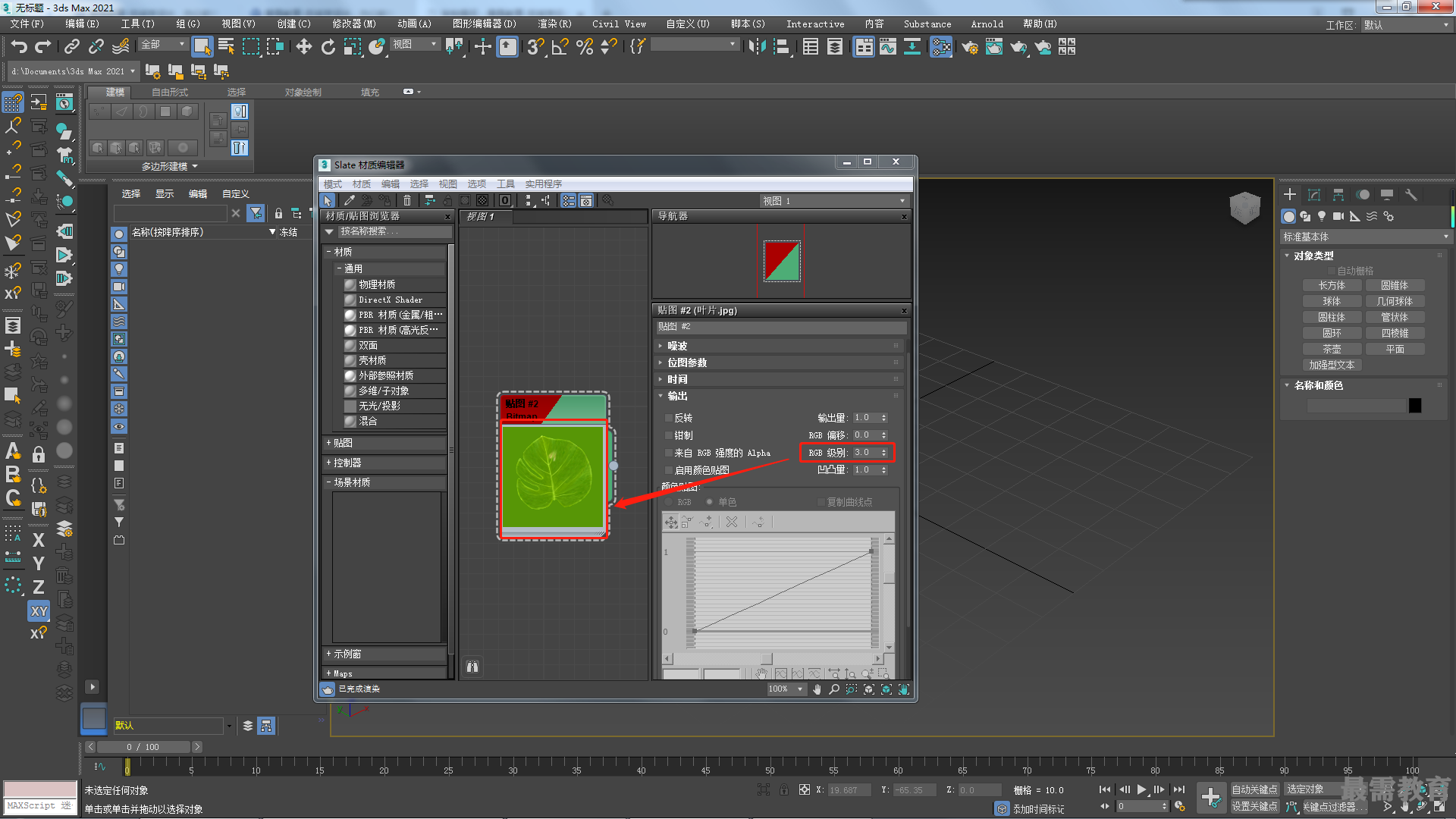Open the 渲染(R) main menu
1456x819 pixels.
(x=554, y=24)
